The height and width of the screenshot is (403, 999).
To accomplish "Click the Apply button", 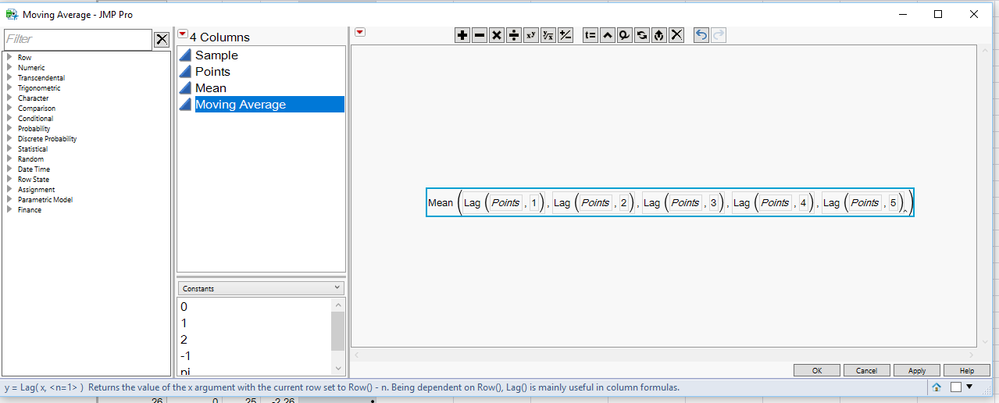I will 917,371.
